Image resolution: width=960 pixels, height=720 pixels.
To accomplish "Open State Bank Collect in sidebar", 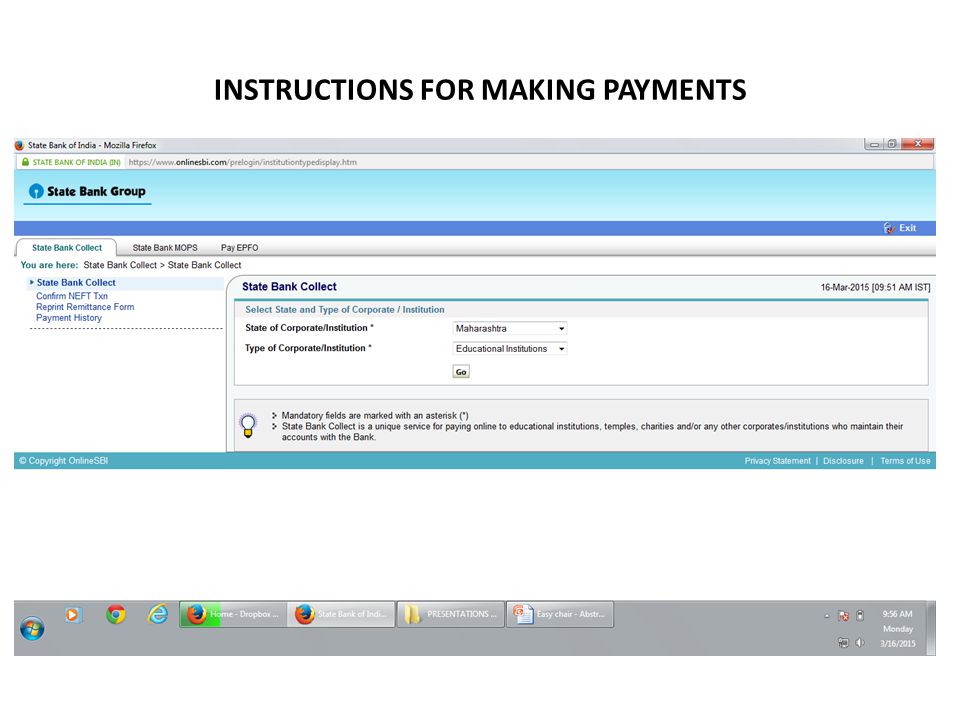I will pyautogui.click(x=76, y=283).
